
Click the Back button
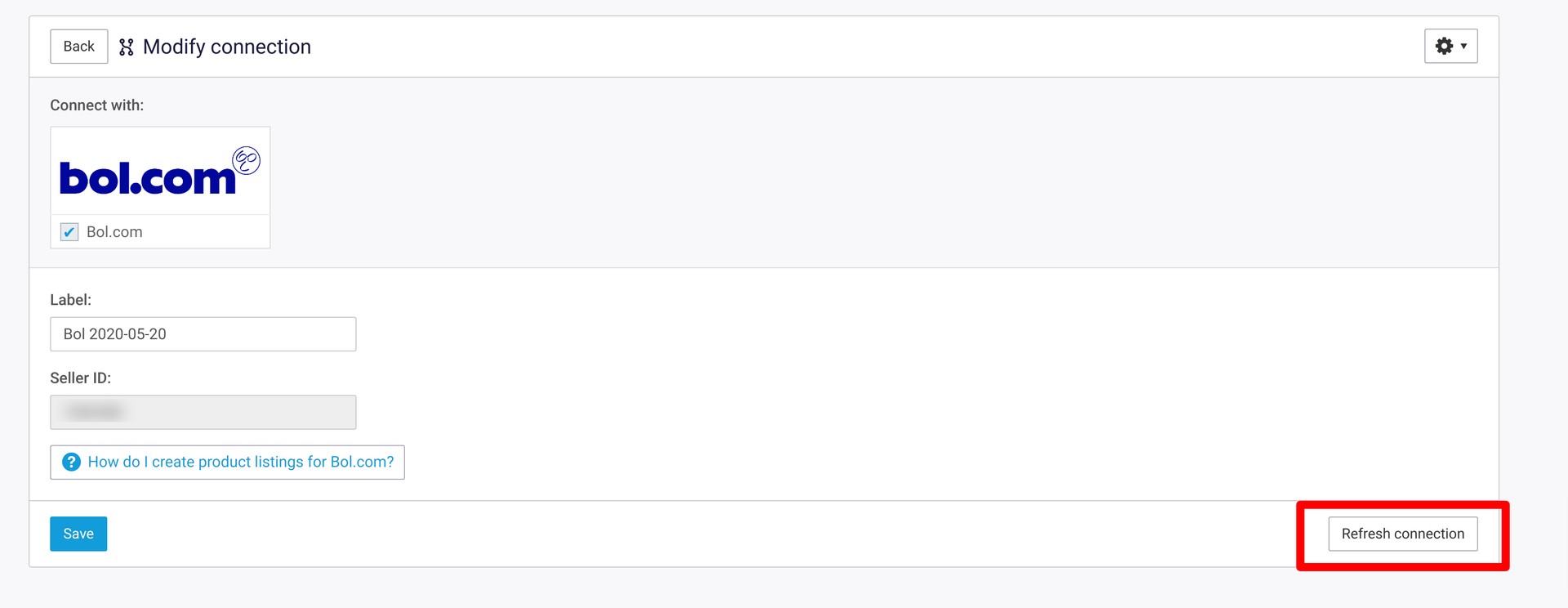point(78,47)
